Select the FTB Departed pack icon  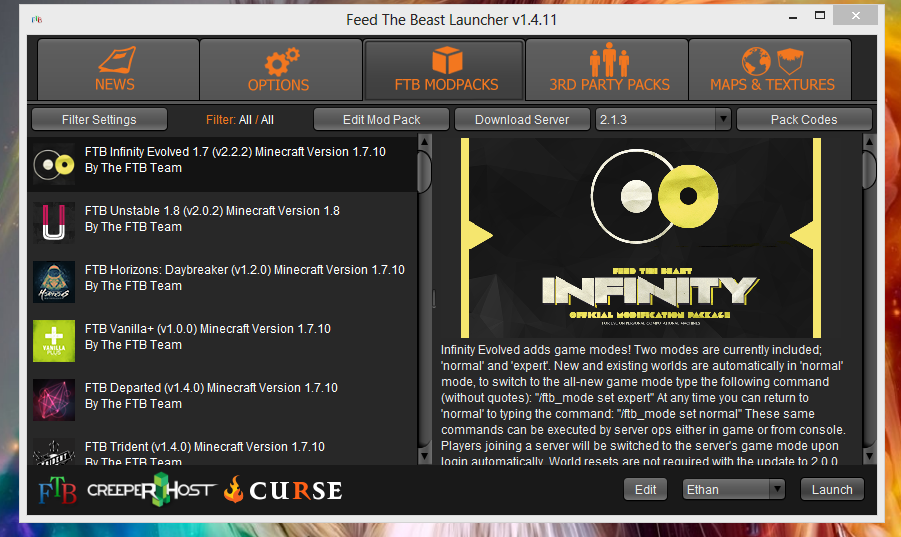[x=54, y=400]
